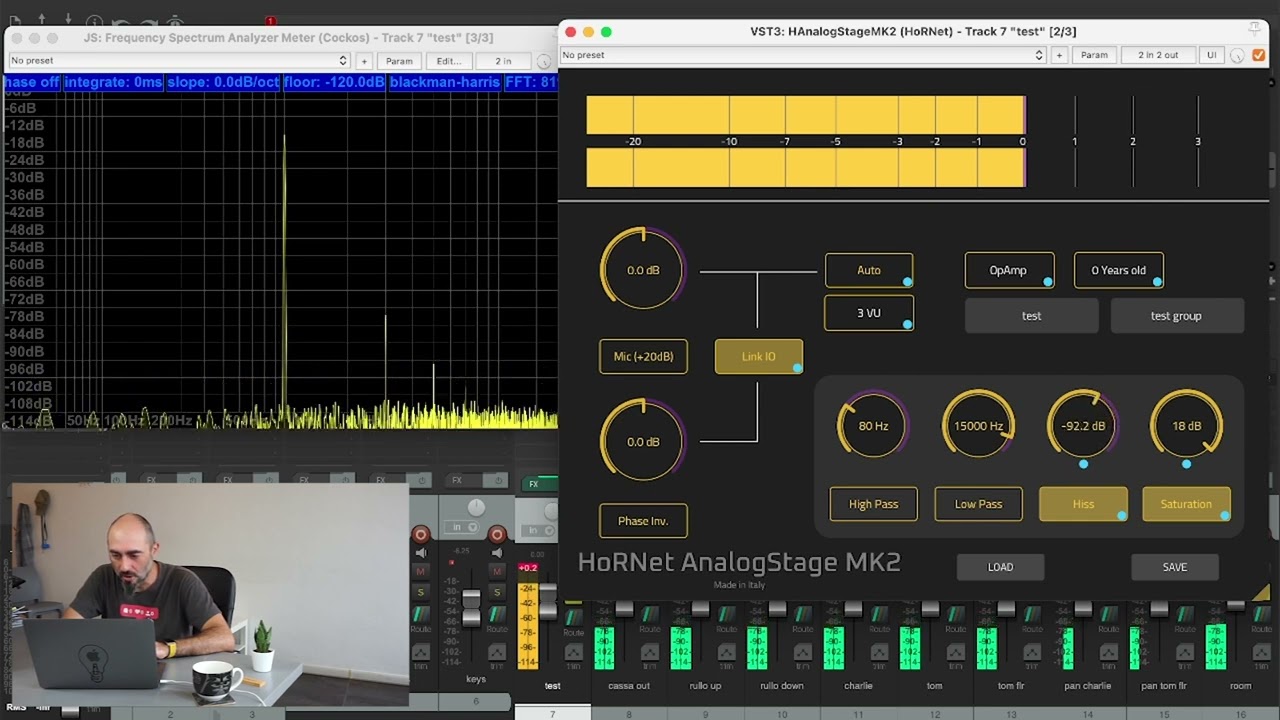Click the SAVE button

point(1175,567)
